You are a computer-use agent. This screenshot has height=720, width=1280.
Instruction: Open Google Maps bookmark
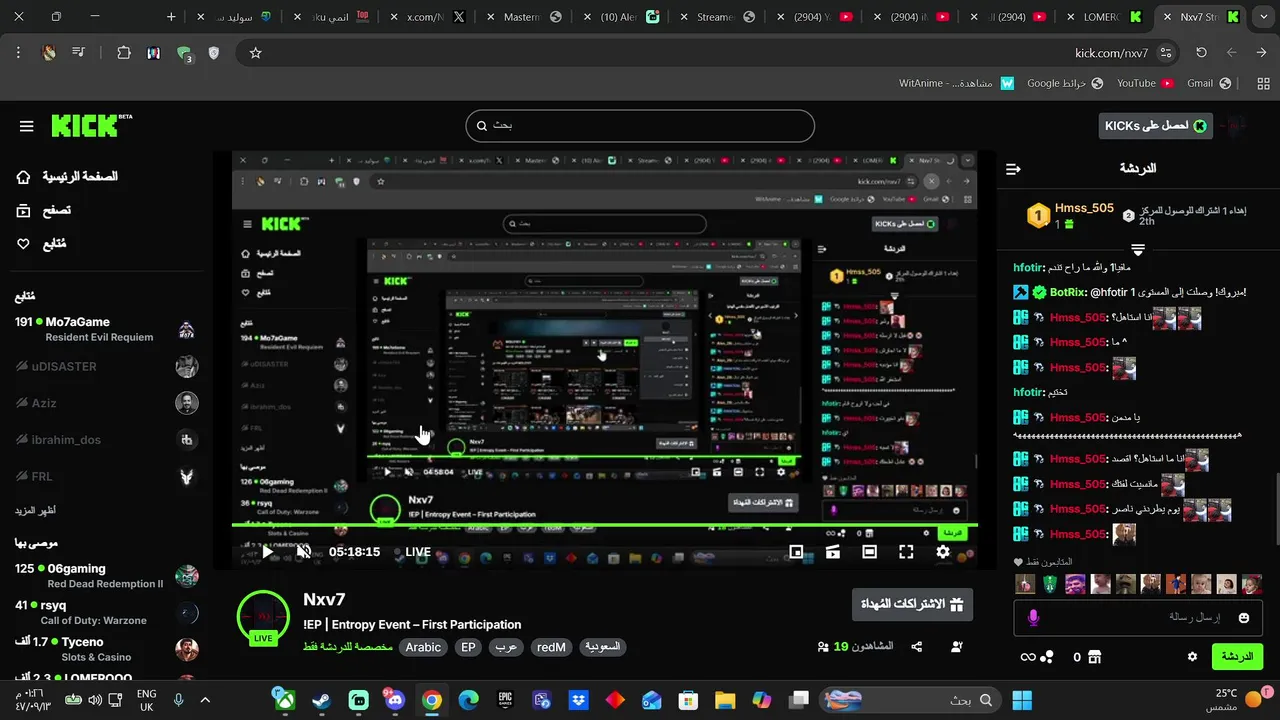[1065, 83]
